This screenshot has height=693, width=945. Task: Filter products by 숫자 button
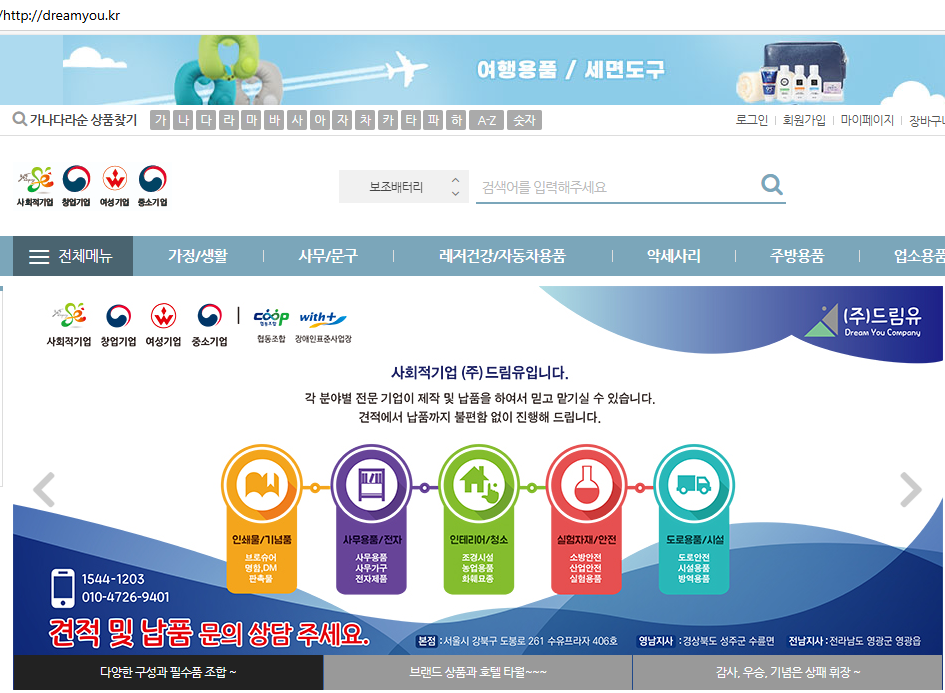(524, 121)
